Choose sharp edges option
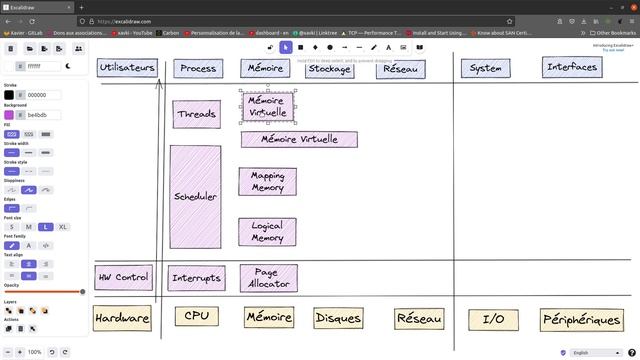 point(12,209)
